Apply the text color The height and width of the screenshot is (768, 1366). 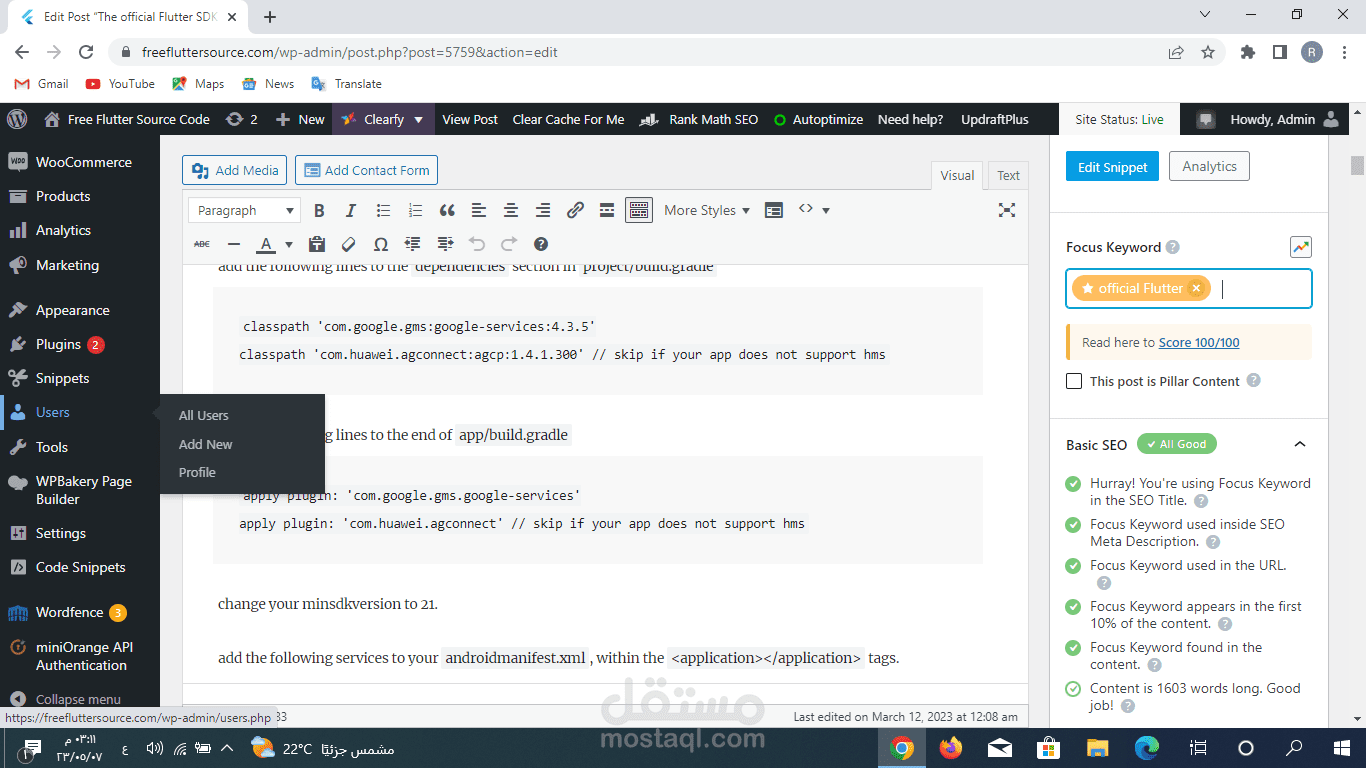[266, 244]
